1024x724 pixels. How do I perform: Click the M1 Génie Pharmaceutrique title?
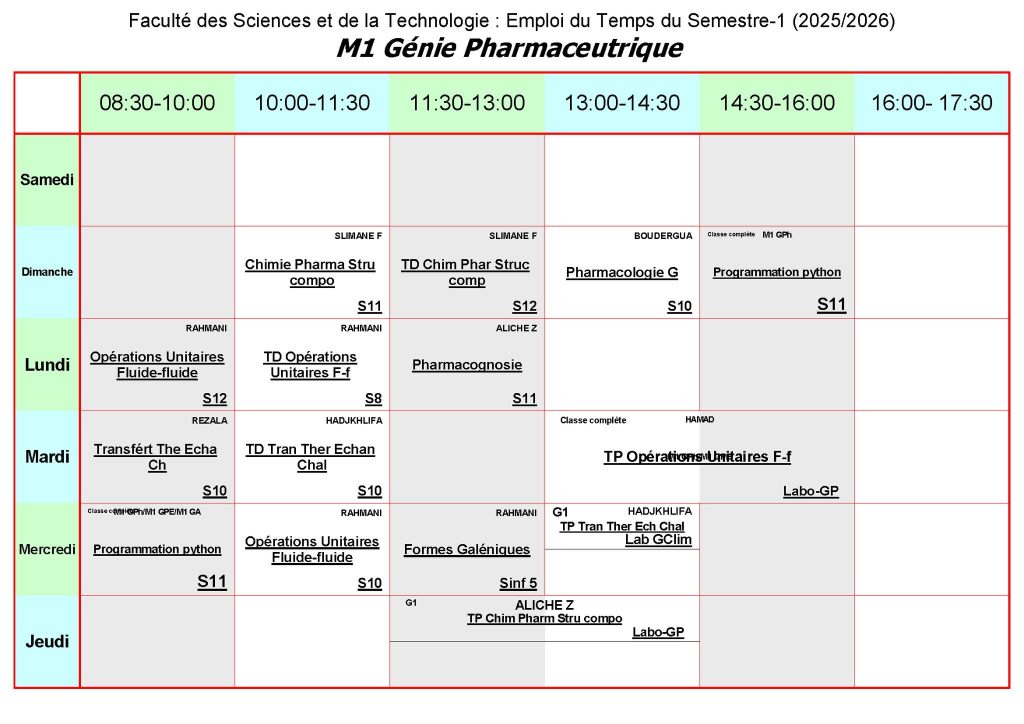click(510, 48)
